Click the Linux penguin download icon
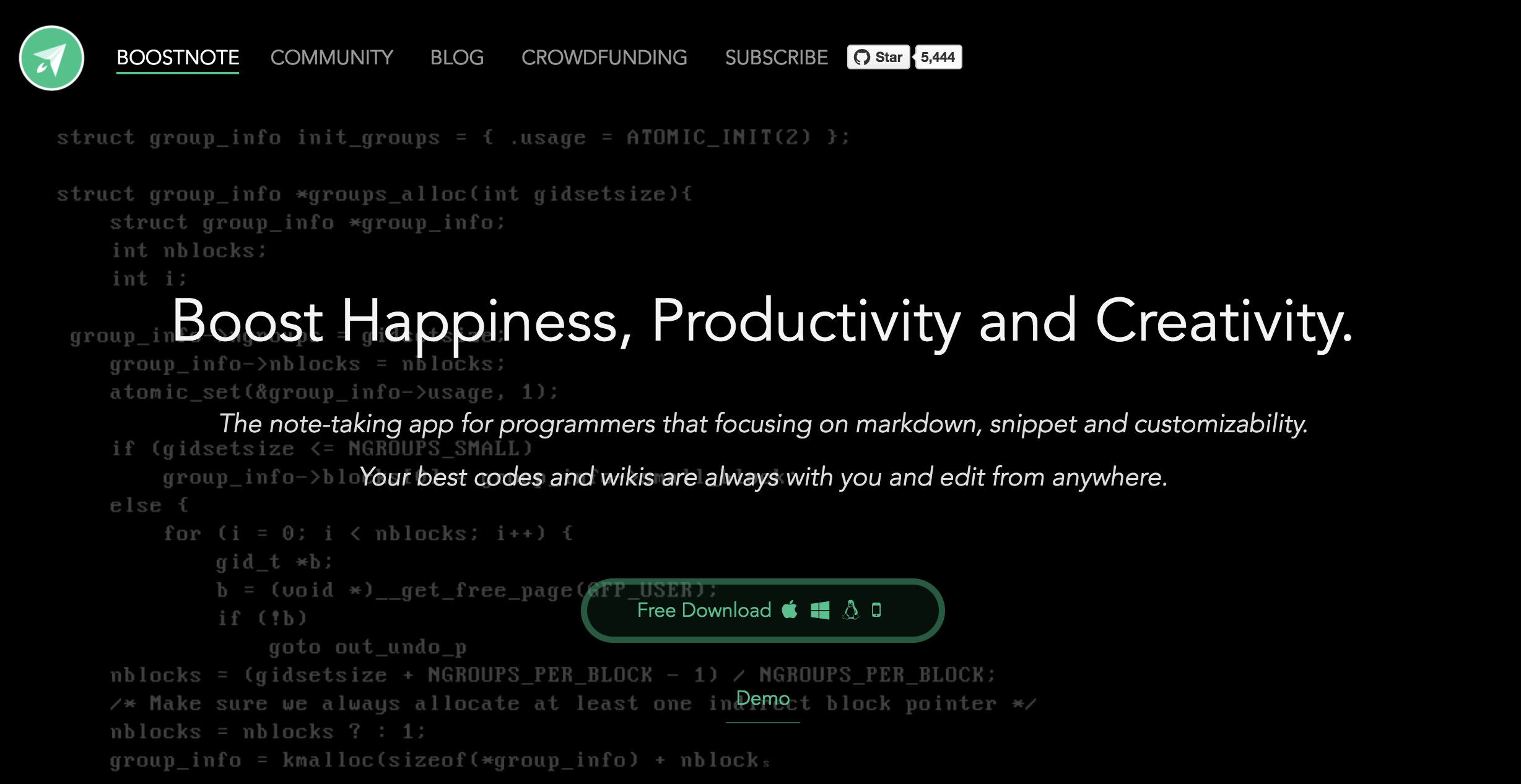Image resolution: width=1521 pixels, height=784 pixels. [851, 610]
